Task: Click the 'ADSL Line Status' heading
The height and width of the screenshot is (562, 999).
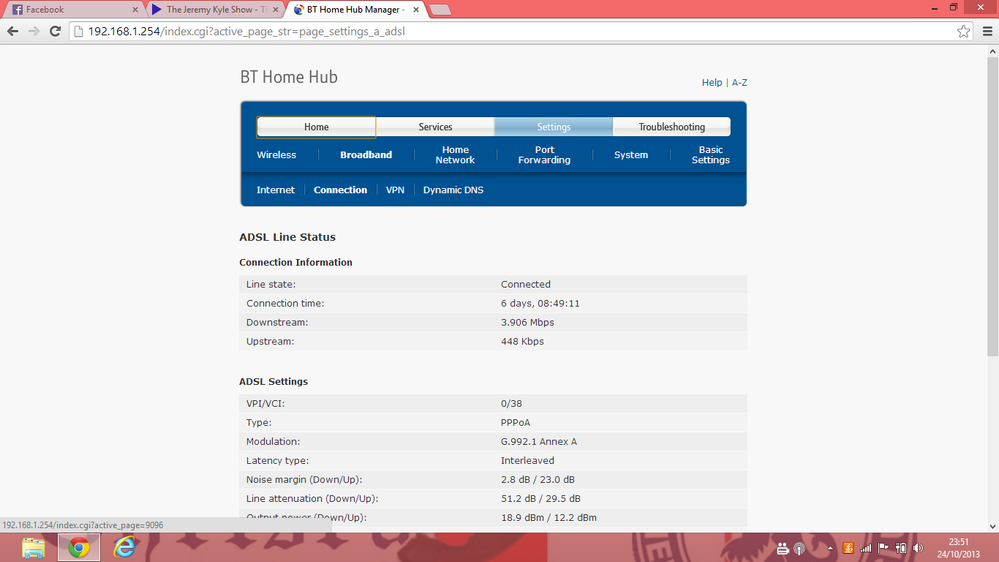Action: (x=287, y=237)
